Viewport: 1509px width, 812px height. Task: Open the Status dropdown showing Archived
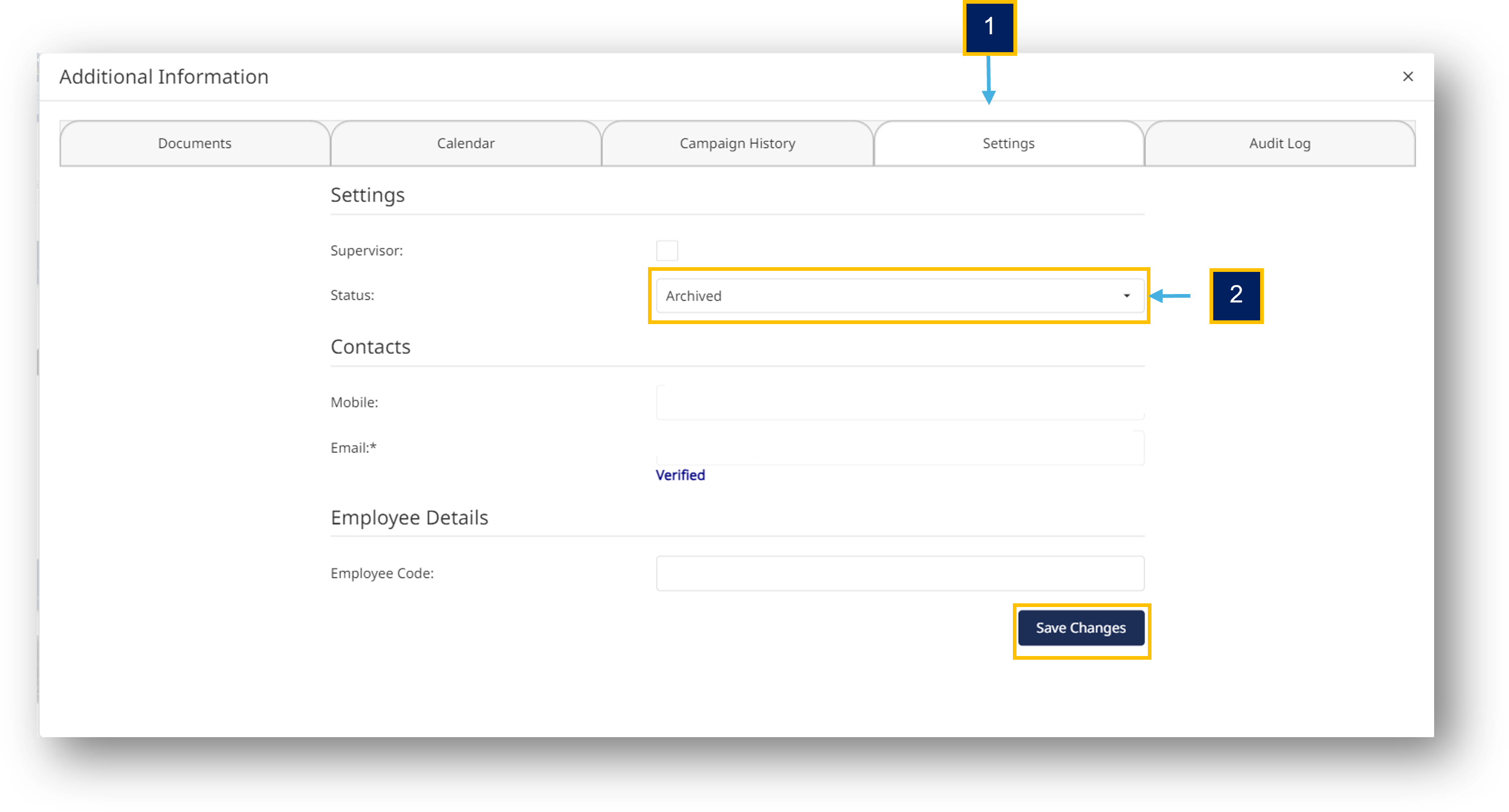(x=901, y=296)
